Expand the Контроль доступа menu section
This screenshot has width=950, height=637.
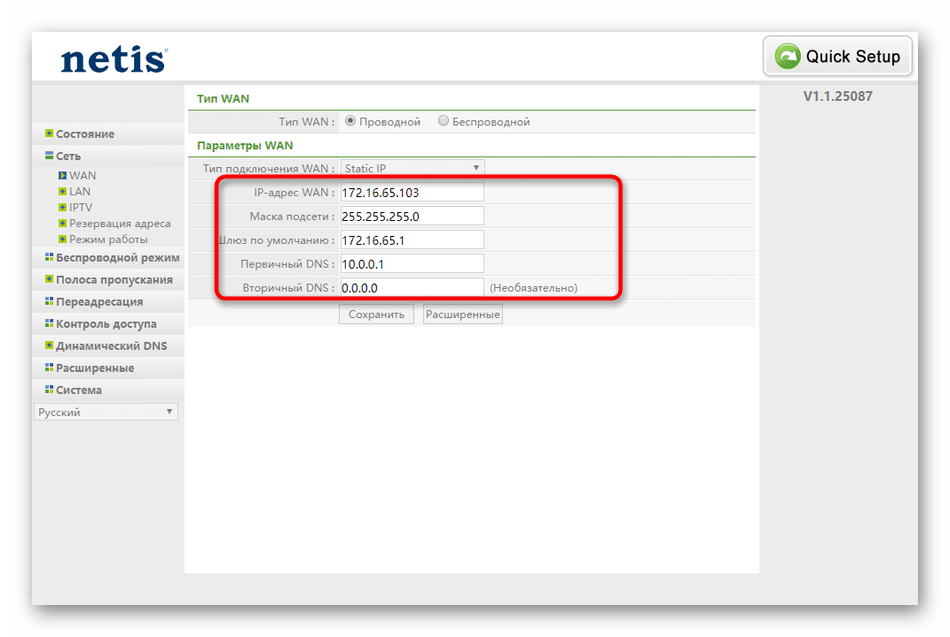pyautogui.click(x=106, y=324)
